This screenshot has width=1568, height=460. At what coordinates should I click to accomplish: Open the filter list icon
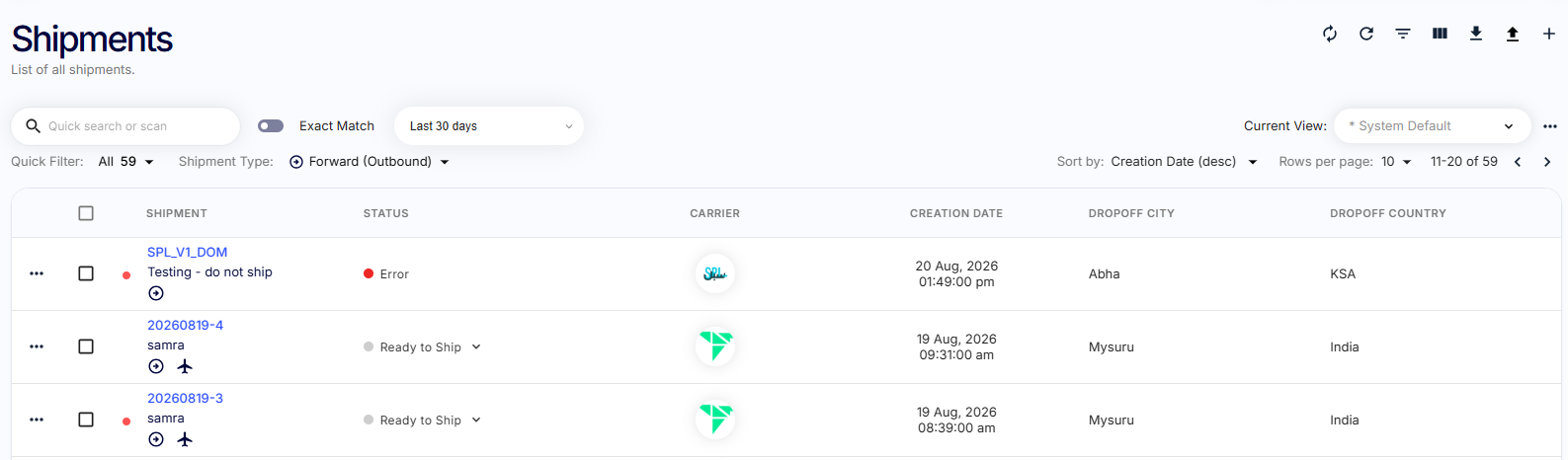pos(1403,34)
